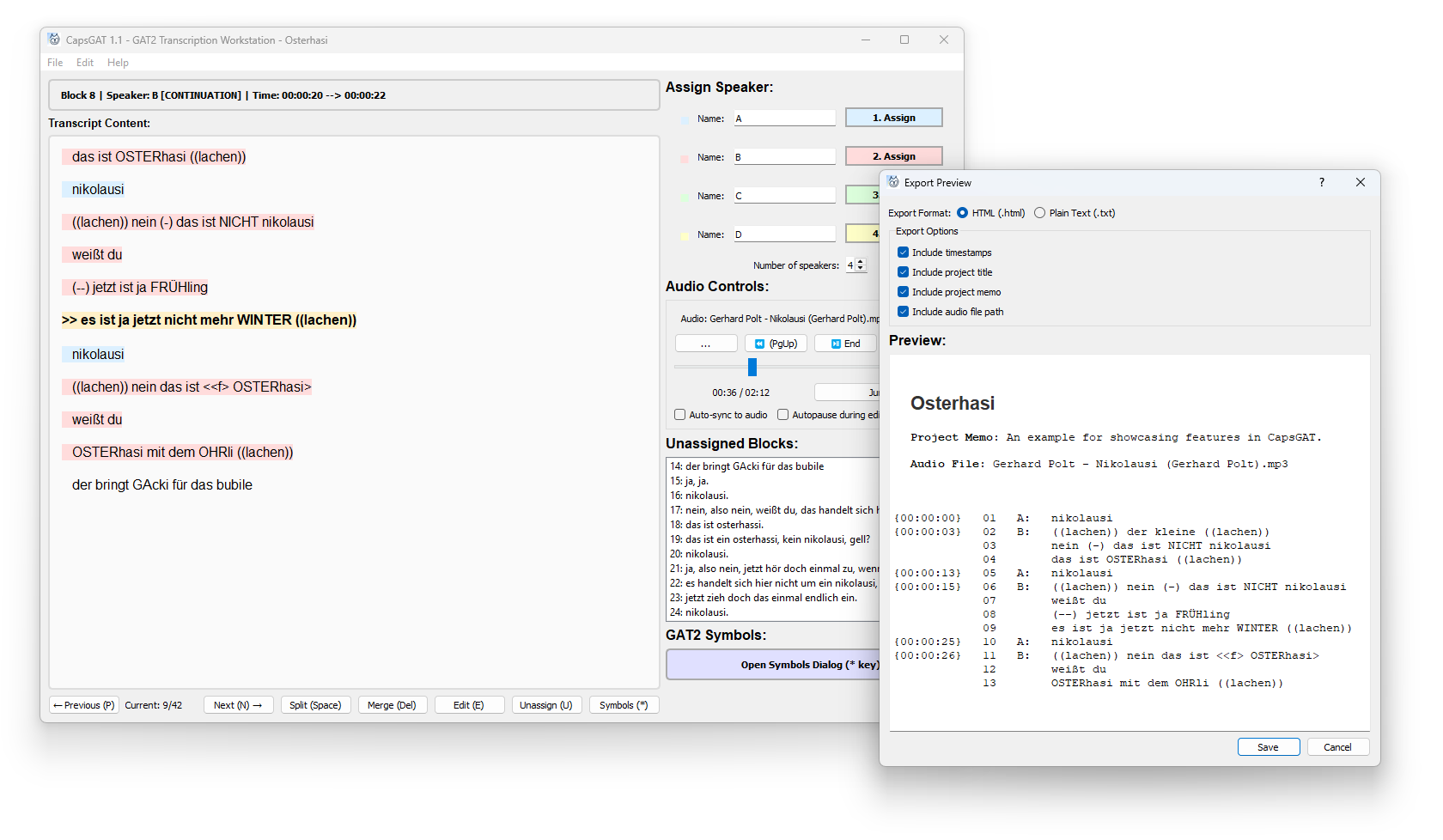Disable the Include timestamps option

click(x=903, y=252)
